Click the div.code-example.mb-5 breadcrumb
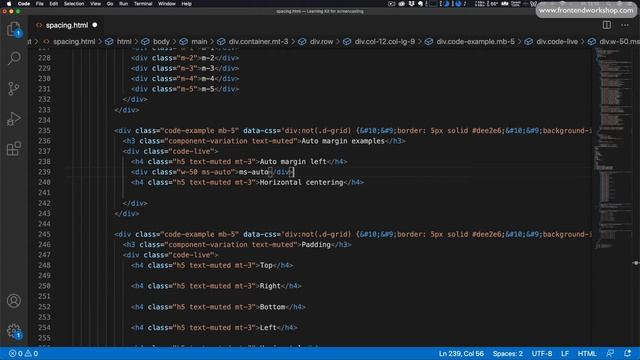 [x=476, y=41]
